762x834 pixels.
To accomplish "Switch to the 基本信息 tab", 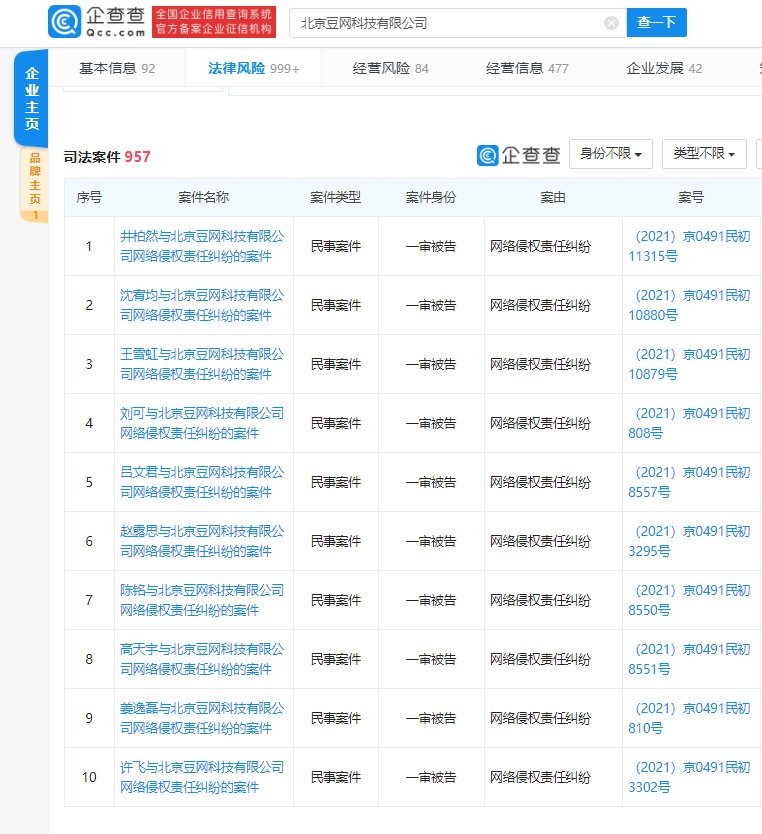I will (x=117, y=69).
